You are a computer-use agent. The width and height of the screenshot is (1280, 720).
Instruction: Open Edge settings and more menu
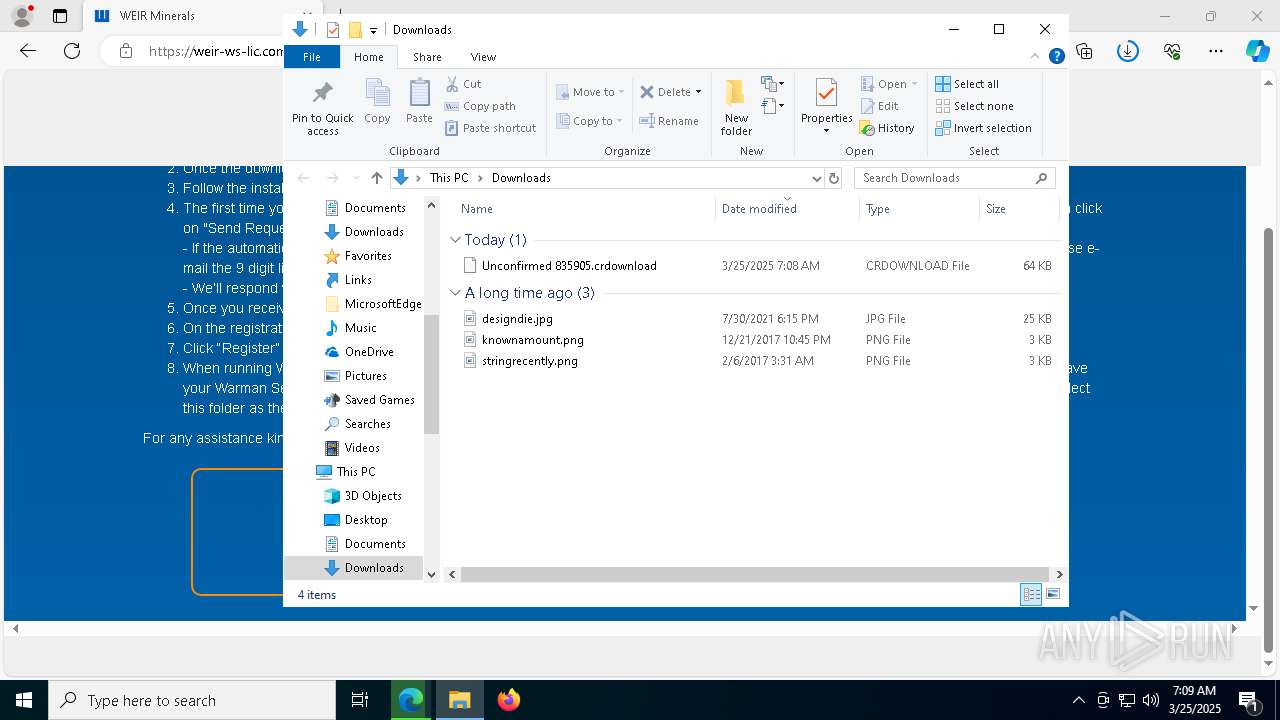point(1216,51)
